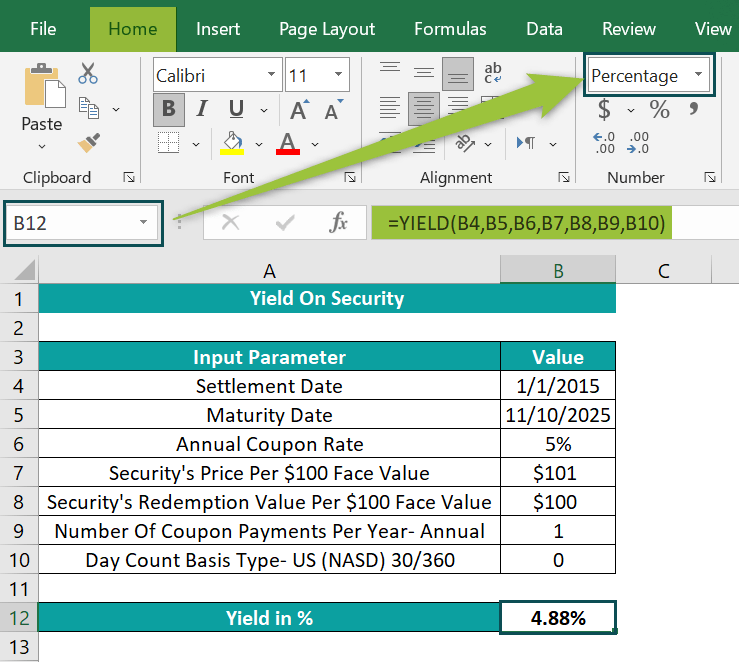
Task: Apply Percent Style format
Action: (x=659, y=109)
